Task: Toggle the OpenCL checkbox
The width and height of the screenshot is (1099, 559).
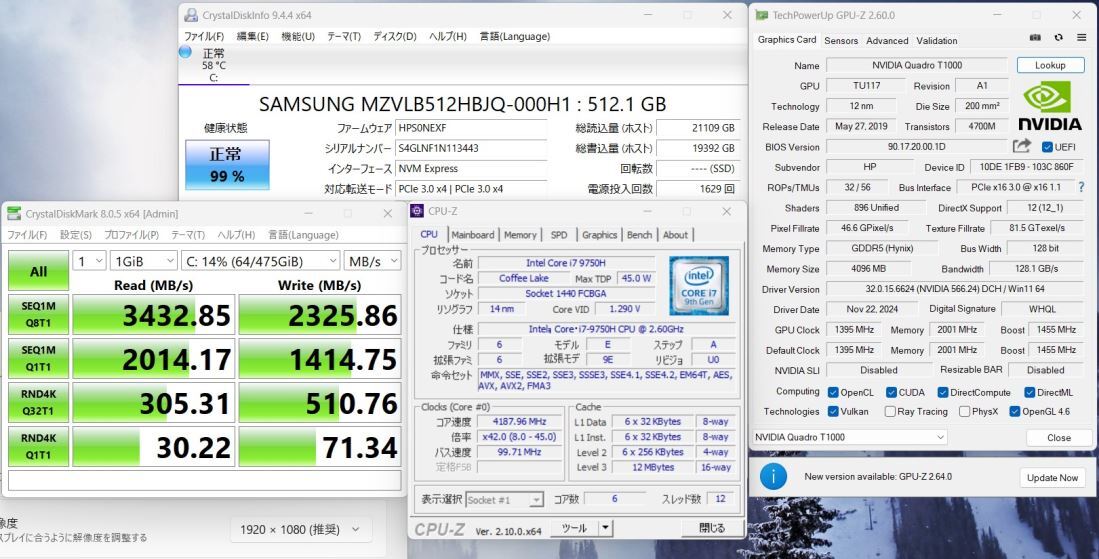Action: point(833,392)
